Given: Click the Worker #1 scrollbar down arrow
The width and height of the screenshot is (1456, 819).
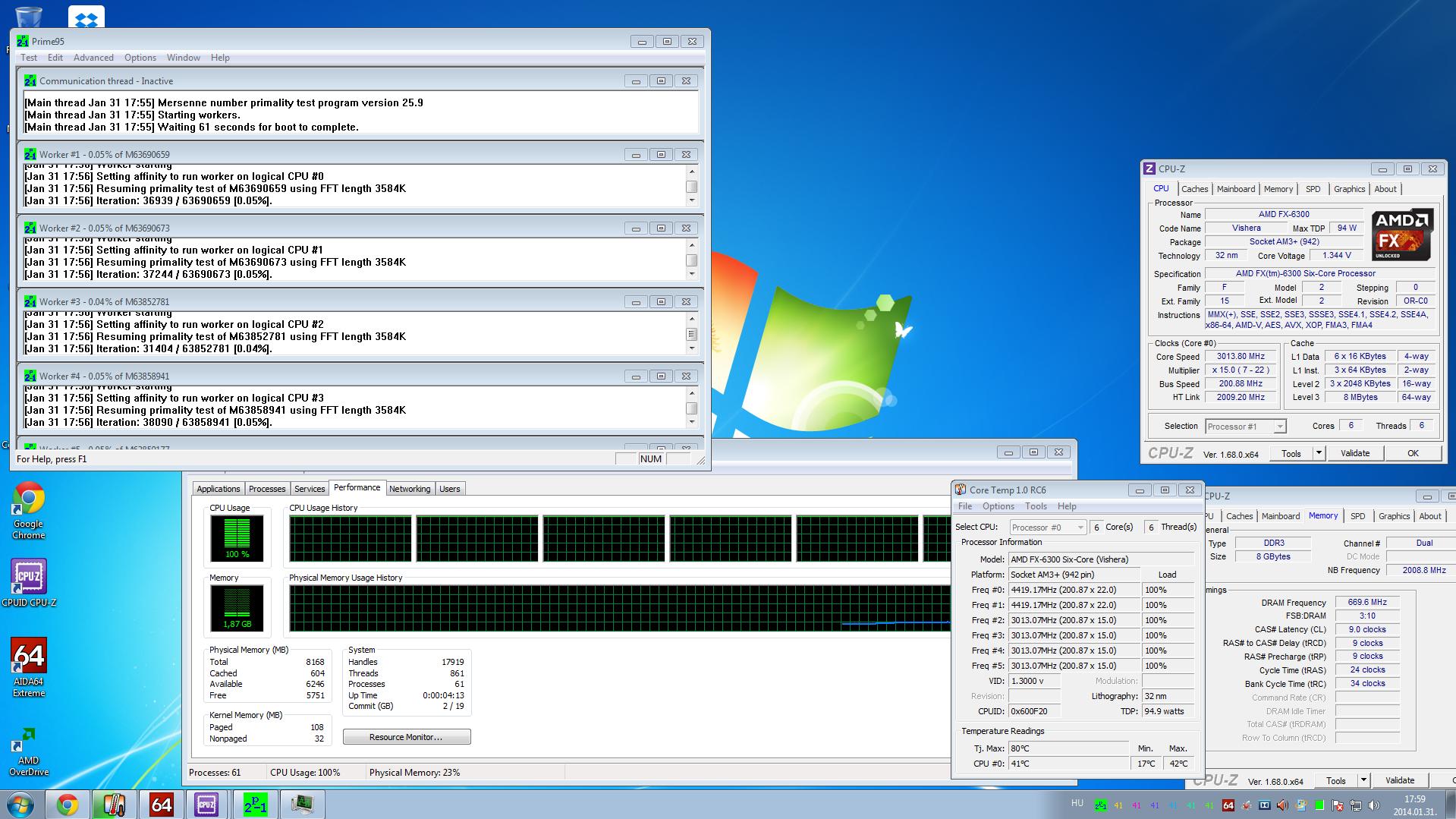Looking at the screenshot, I should click(x=691, y=200).
